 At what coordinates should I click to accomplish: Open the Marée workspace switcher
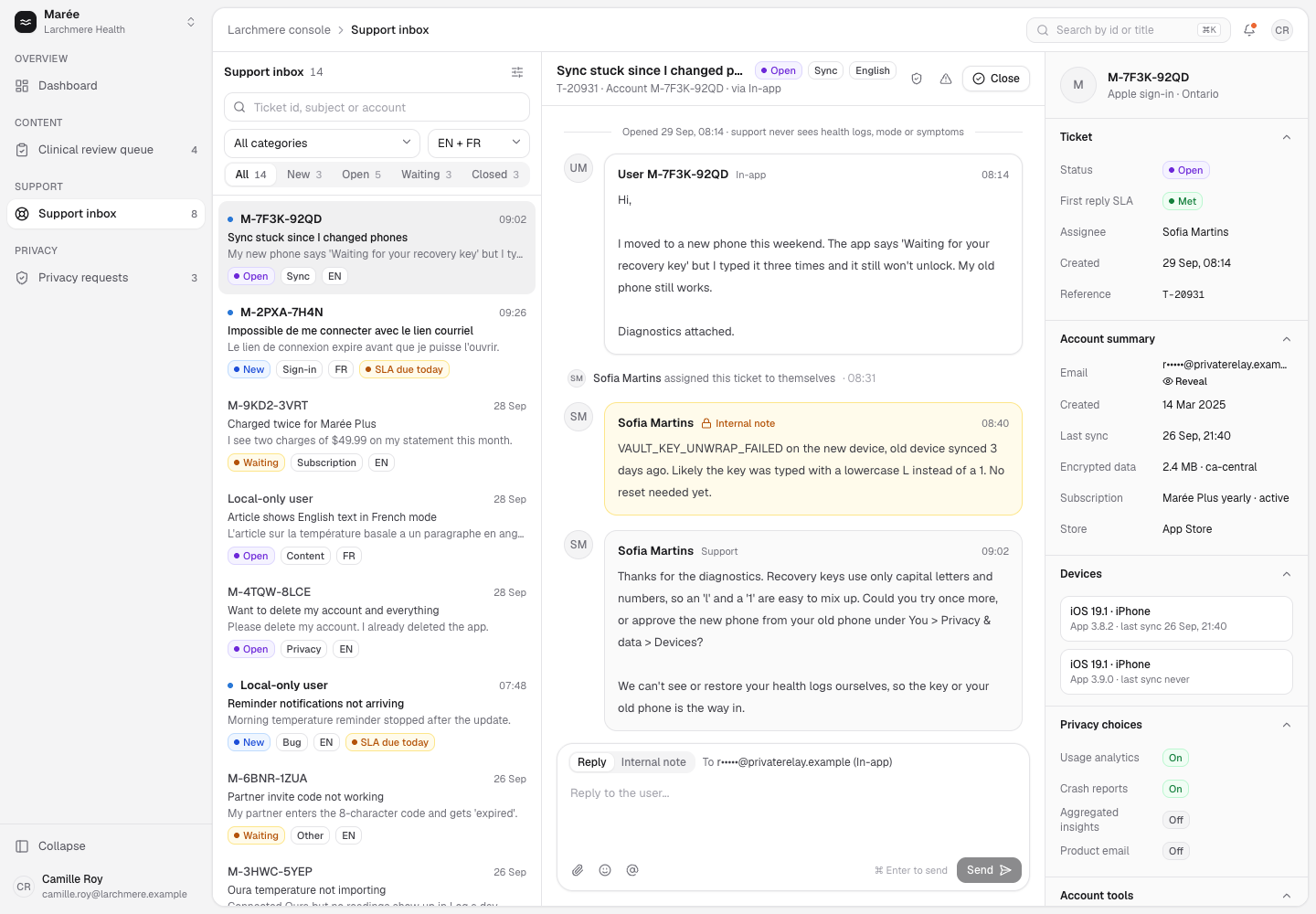point(106,22)
